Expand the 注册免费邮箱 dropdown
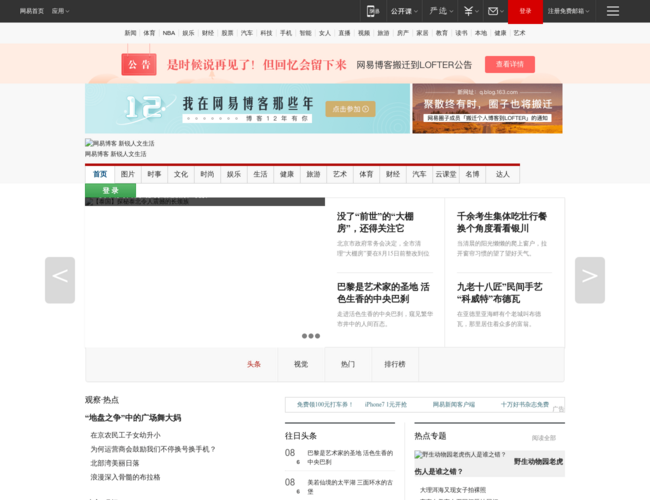This screenshot has height=500, width=650. [568, 11]
